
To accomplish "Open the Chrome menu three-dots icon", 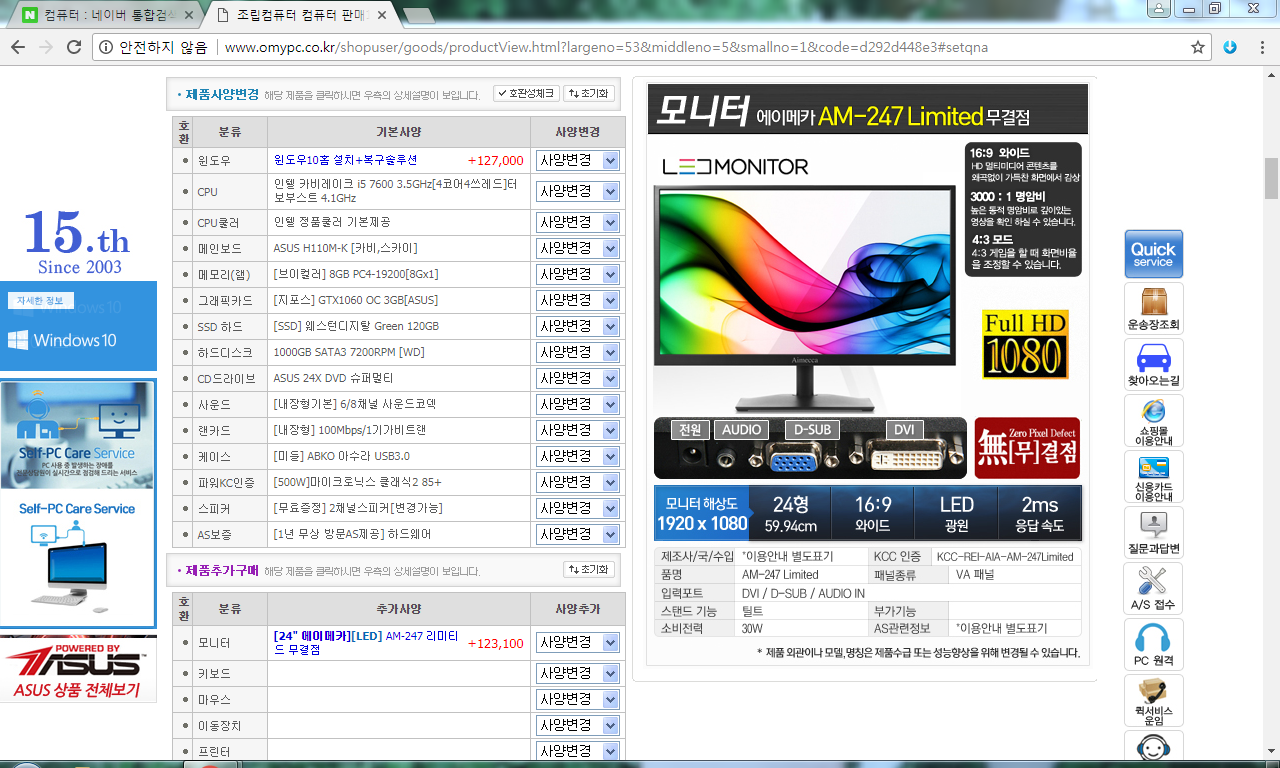I will [x=1261, y=47].
